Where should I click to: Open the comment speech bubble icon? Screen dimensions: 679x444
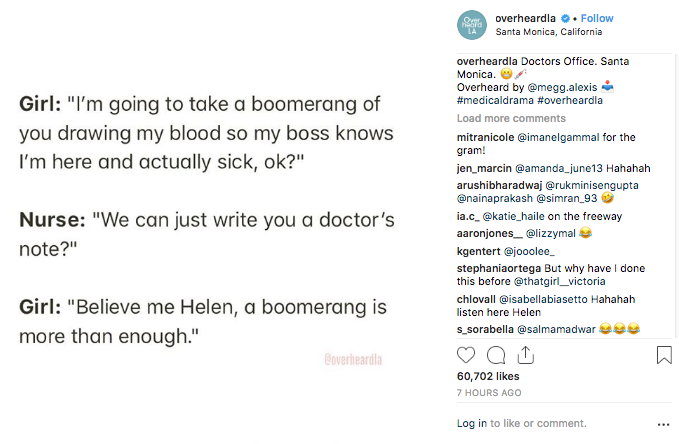(x=496, y=356)
